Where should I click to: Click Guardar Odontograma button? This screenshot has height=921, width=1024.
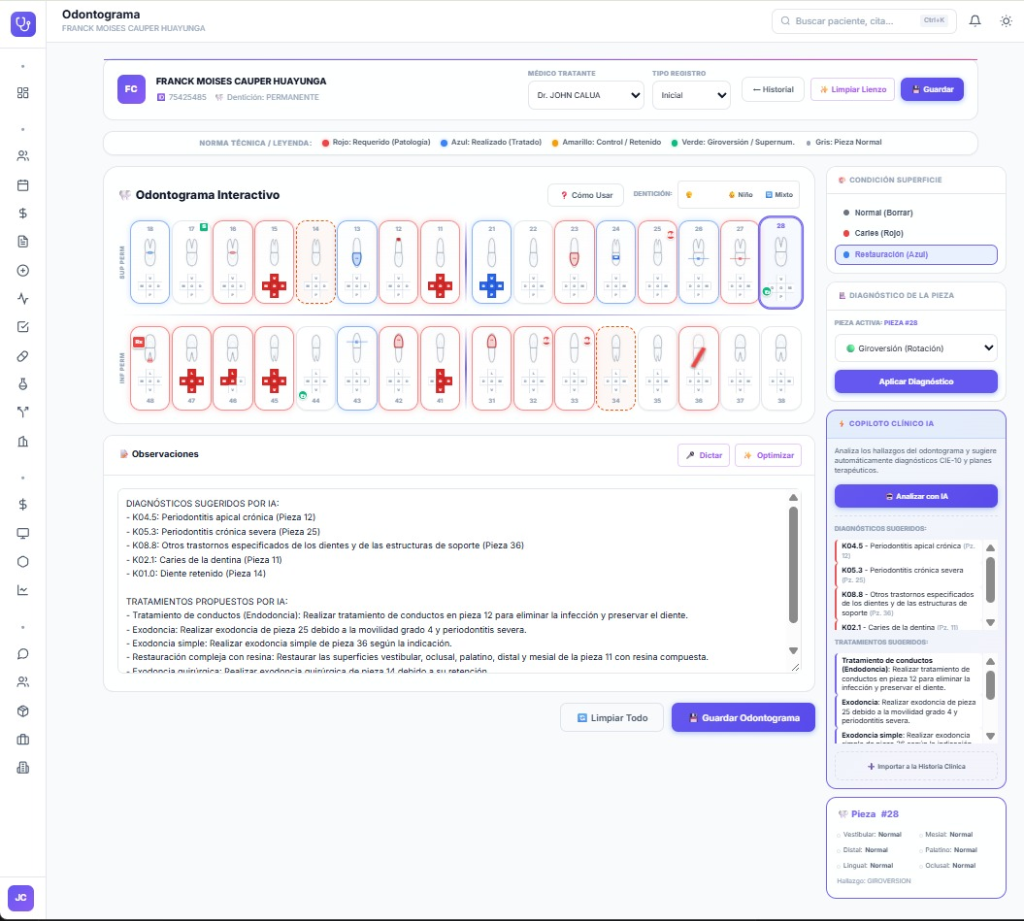[743, 718]
